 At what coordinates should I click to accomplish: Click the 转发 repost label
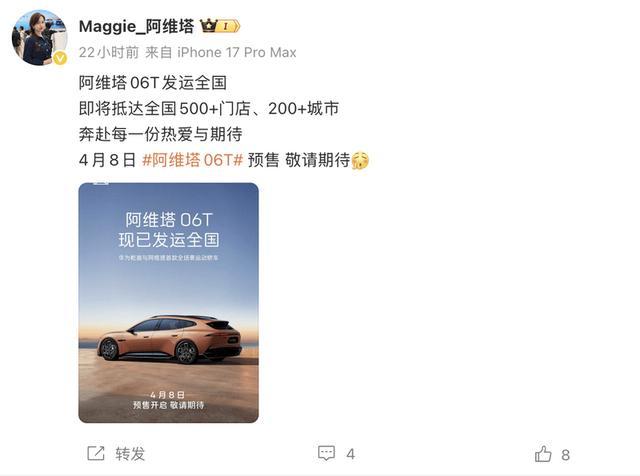point(130,454)
